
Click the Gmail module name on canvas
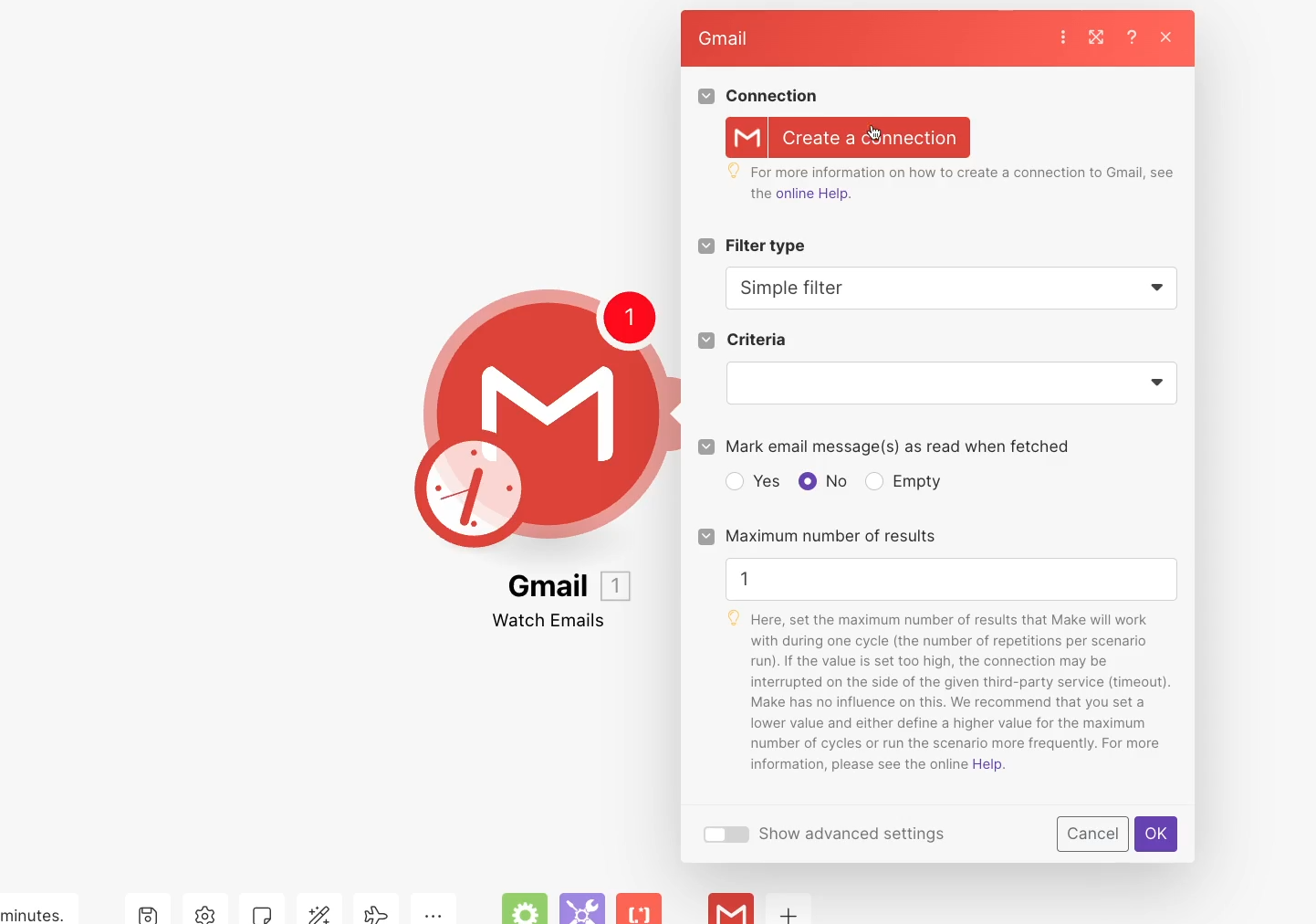548,585
